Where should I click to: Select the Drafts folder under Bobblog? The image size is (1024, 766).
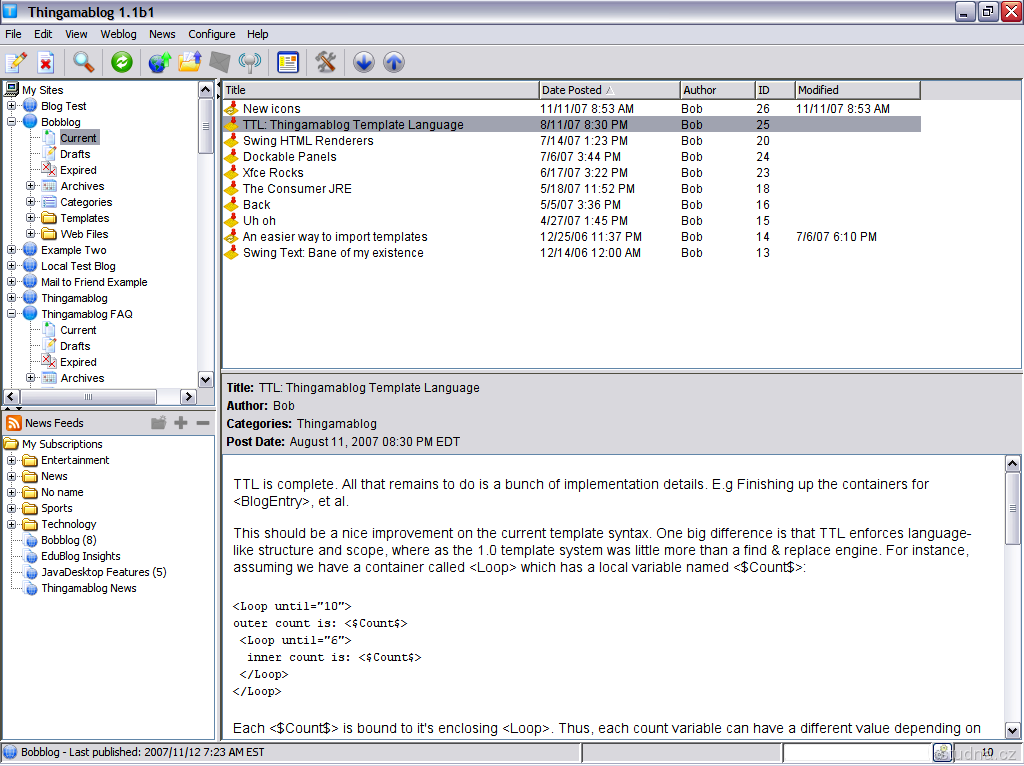[x=74, y=154]
